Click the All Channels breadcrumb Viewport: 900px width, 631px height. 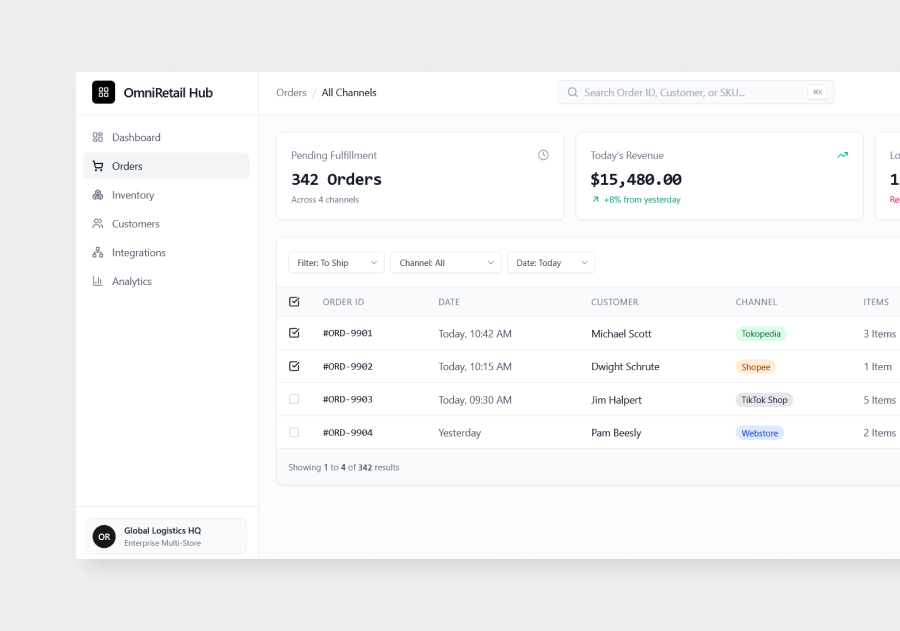click(349, 92)
